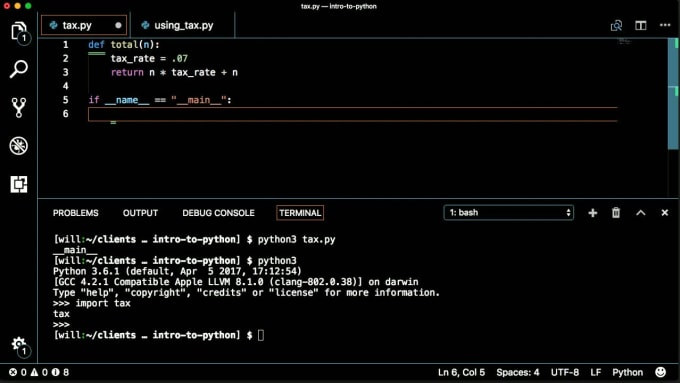Click unsaved dot on tax.py tab

click(118, 25)
